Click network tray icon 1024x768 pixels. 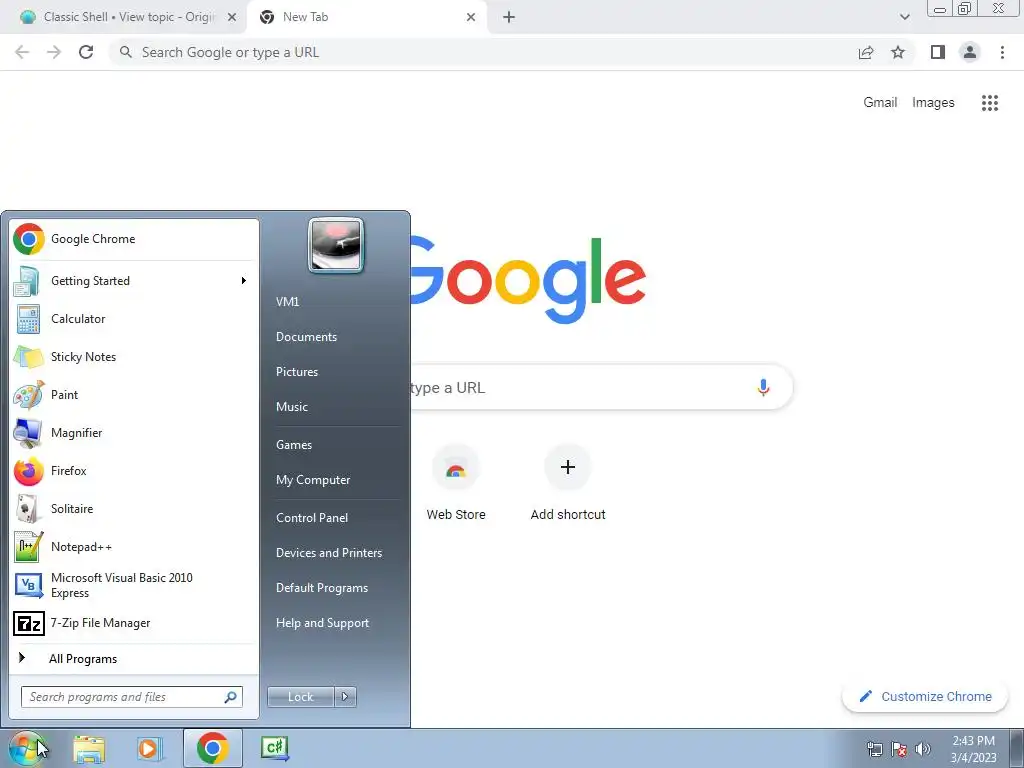click(874, 749)
